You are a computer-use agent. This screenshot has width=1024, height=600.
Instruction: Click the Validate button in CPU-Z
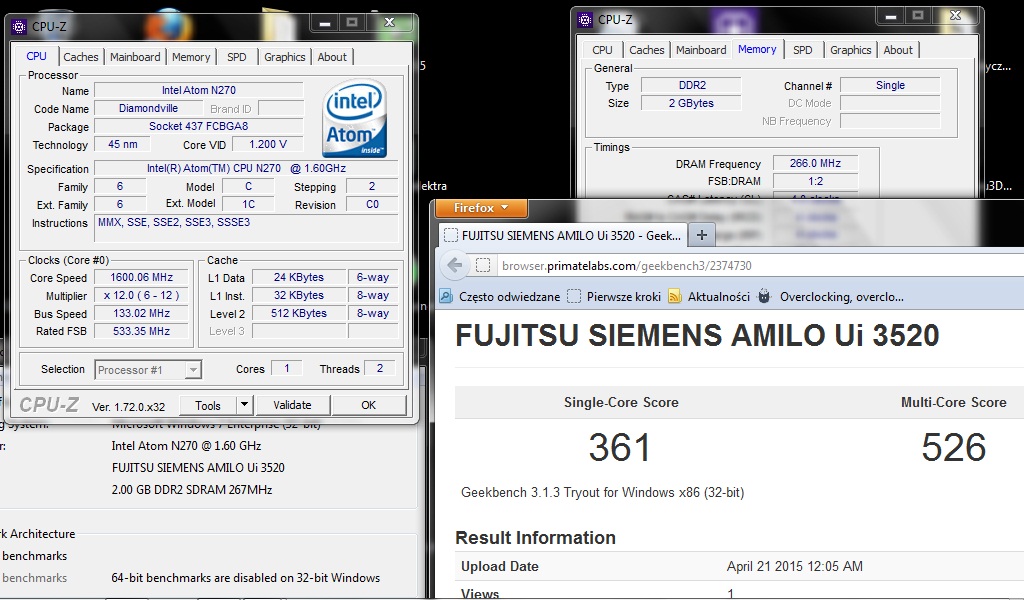click(292, 405)
